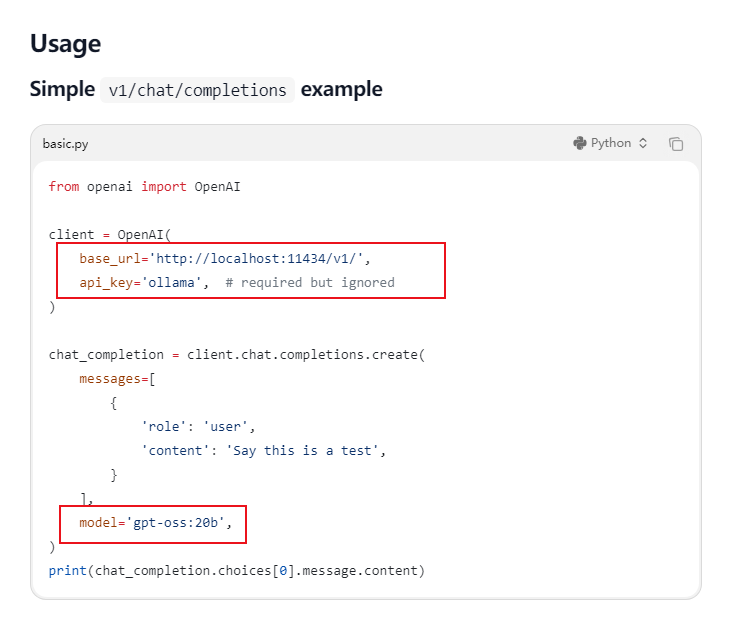This screenshot has width=738, height=631.
Task: Click the base_url localhost string
Action: tap(259, 259)
